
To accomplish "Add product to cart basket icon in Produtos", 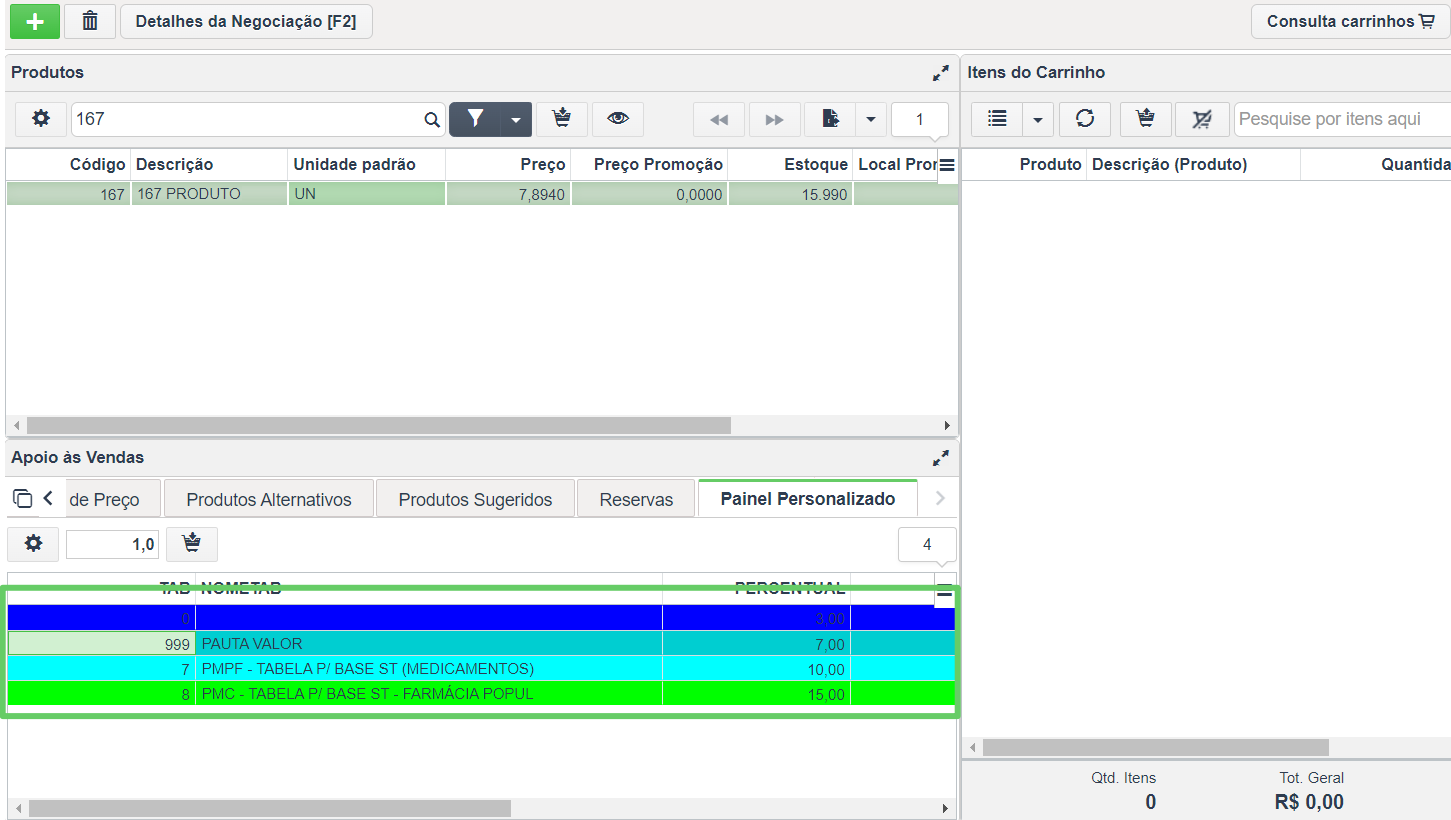I will (x=562, y=119).
